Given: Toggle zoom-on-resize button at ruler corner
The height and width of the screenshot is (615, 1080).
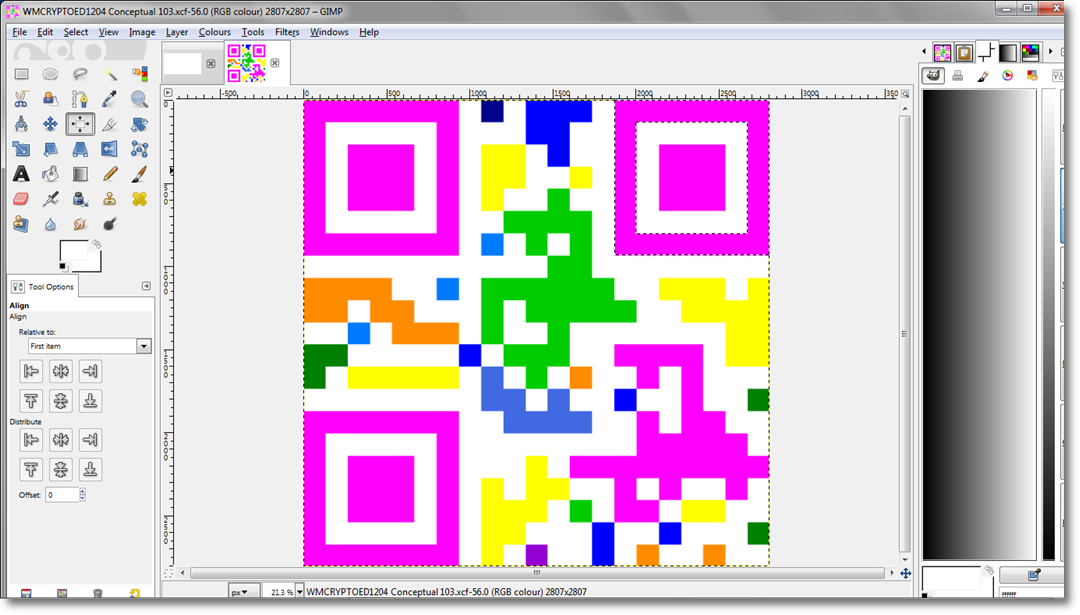Looking at the screenshot, I should click(x=905, y=93).
